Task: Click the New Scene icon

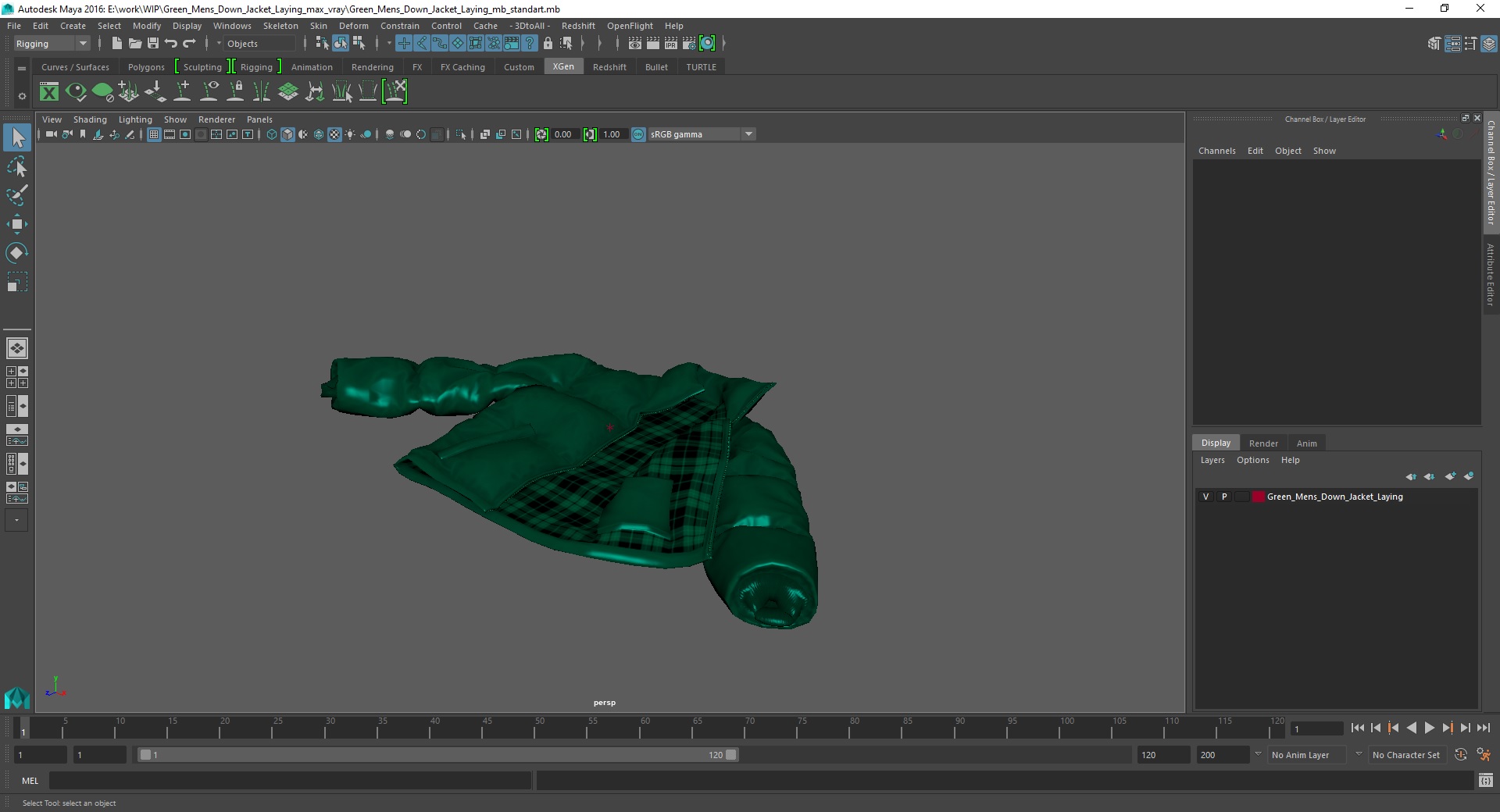Action: tap(116, 44)
